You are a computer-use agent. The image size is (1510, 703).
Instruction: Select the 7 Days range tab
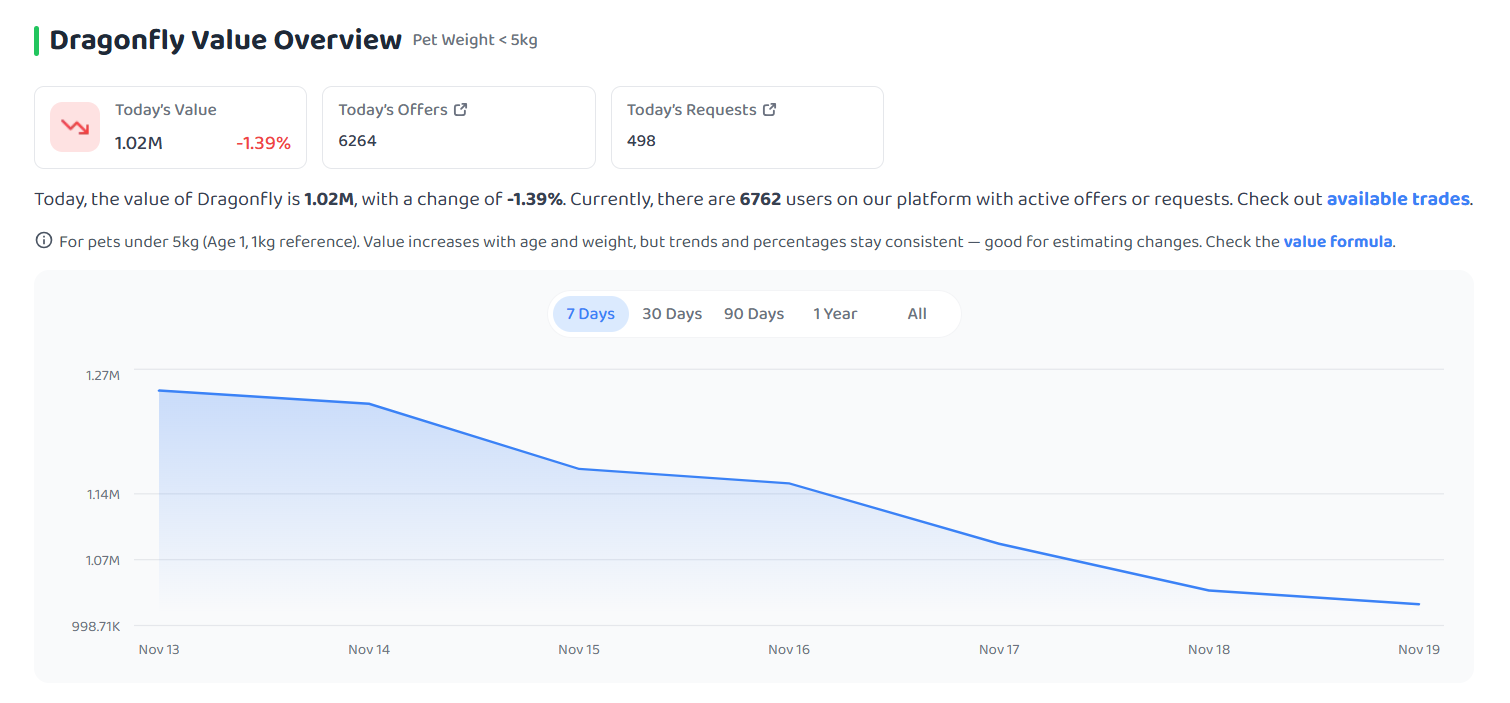(x=590, y=314)
